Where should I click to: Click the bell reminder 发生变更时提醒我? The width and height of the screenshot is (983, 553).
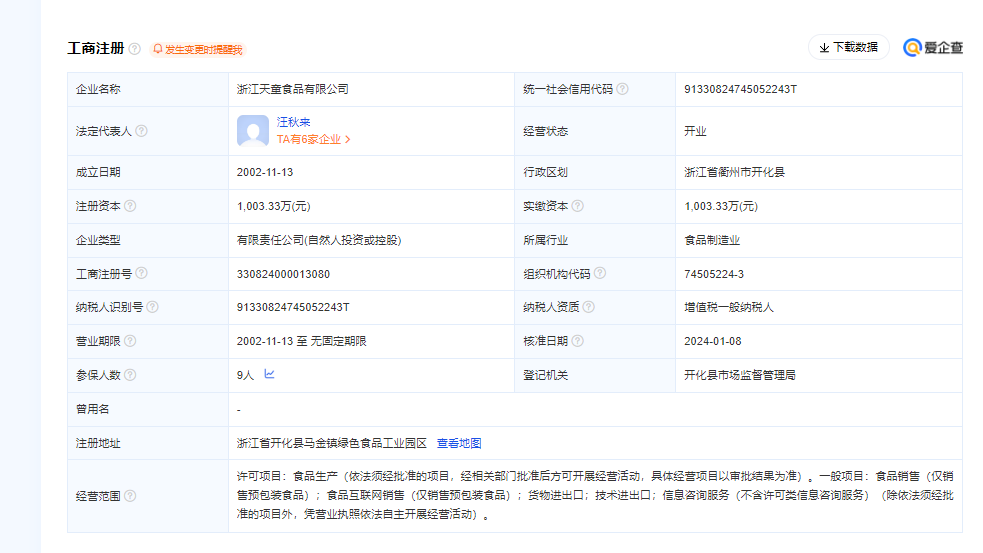[x=197, y=50]
